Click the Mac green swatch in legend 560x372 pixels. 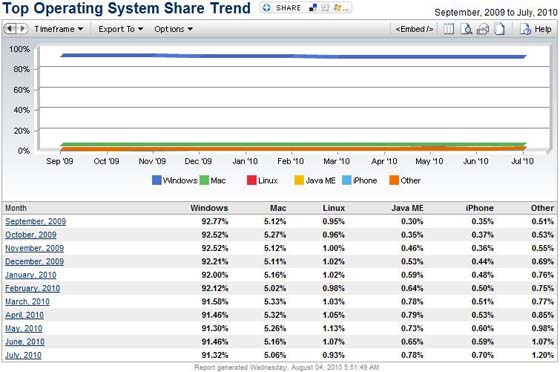pos(204,180)
